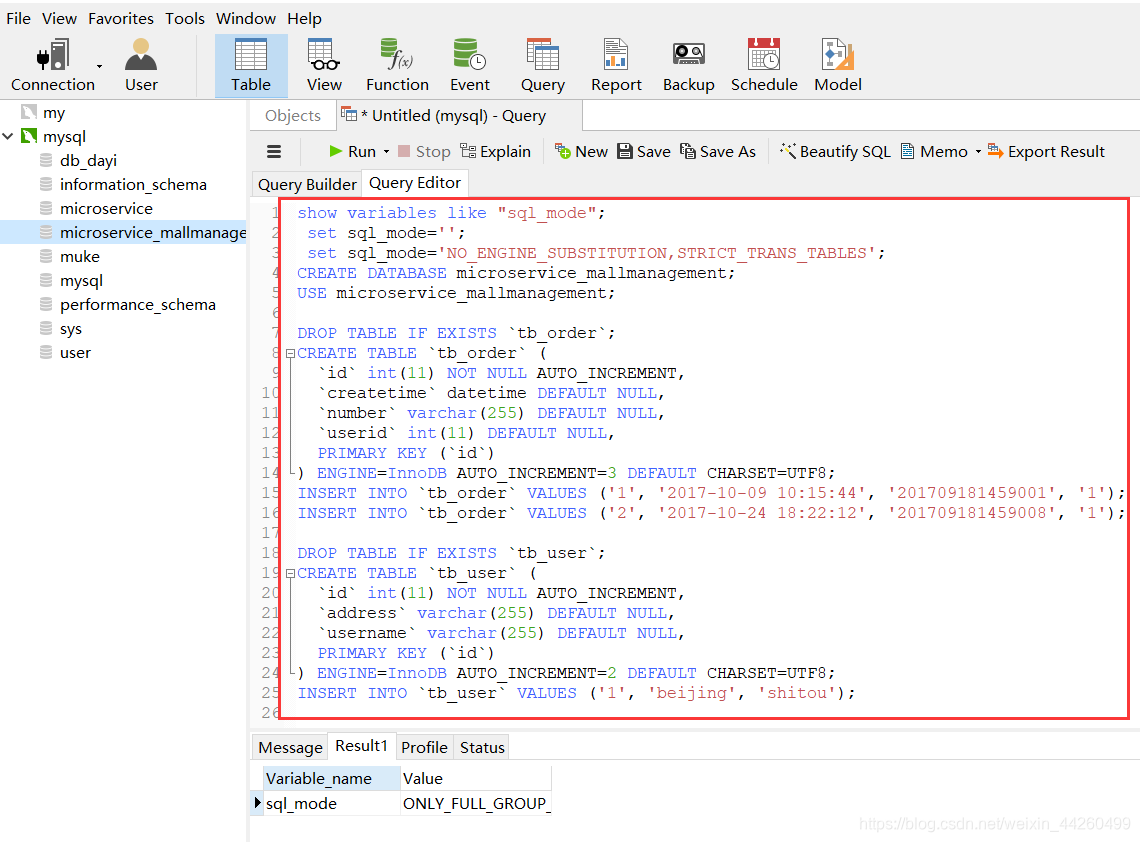Open the Backup toolbar icon
The width and height of the screenshot is (1140, 842).
tap(689, 65)
